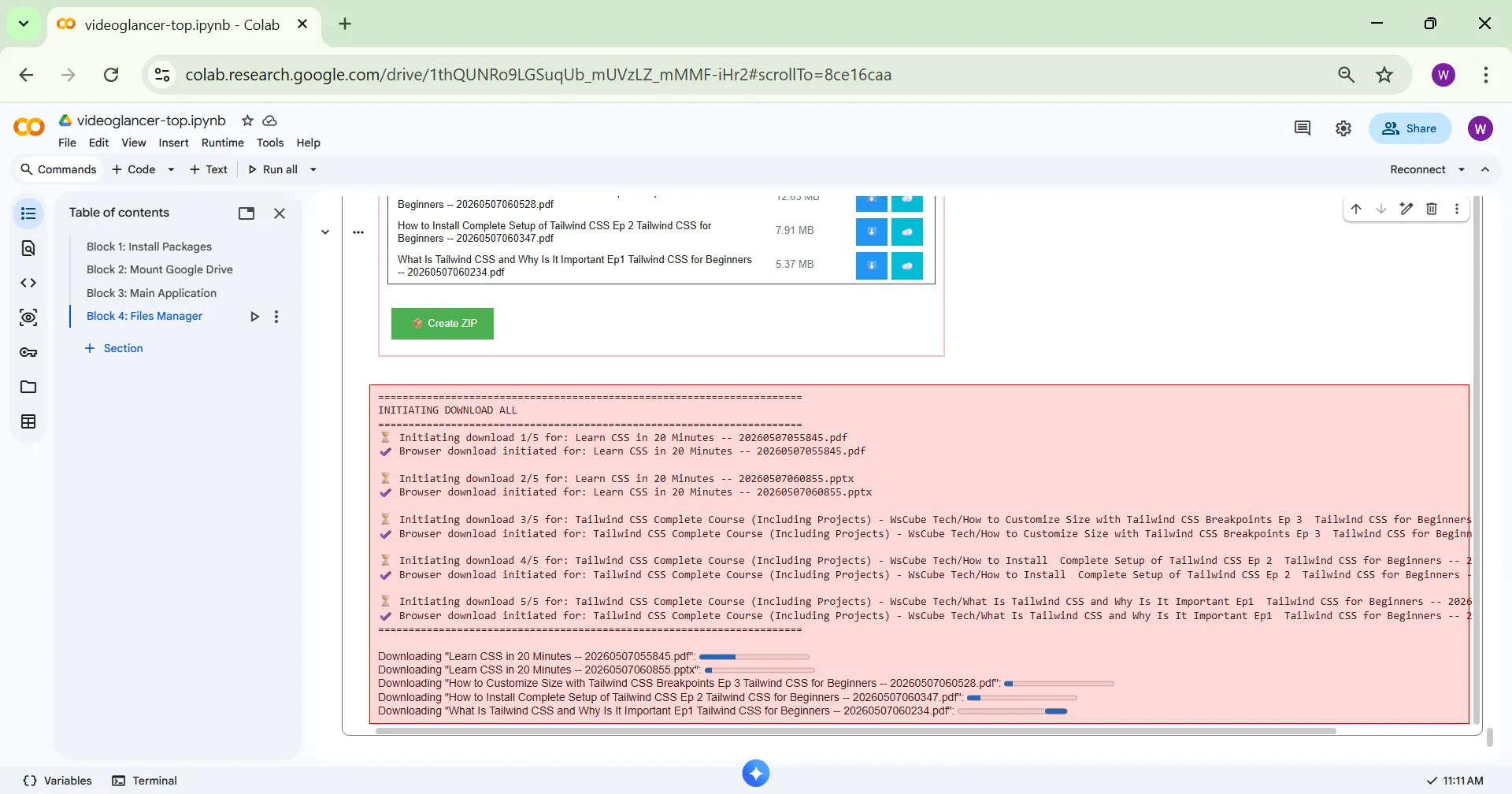Open Reconnect options dropdown arrow
This screenshot has height=794, width=1512.
click(1462, 169)
